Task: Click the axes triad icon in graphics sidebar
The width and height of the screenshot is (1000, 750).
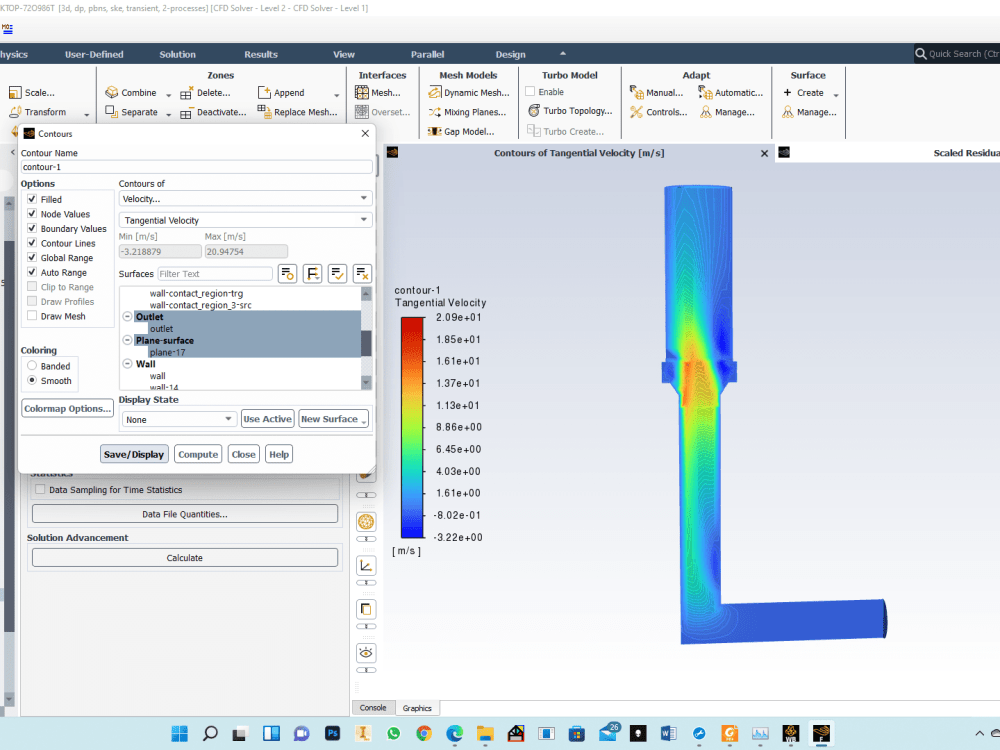Action: click(365, 567)
